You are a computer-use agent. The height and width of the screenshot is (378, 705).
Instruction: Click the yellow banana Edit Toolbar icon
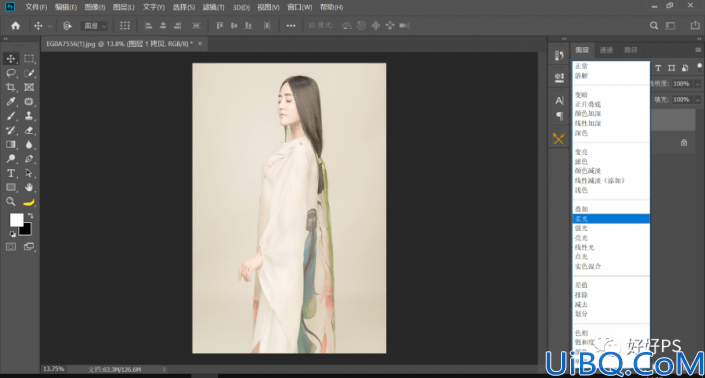(x=29, y=202)
